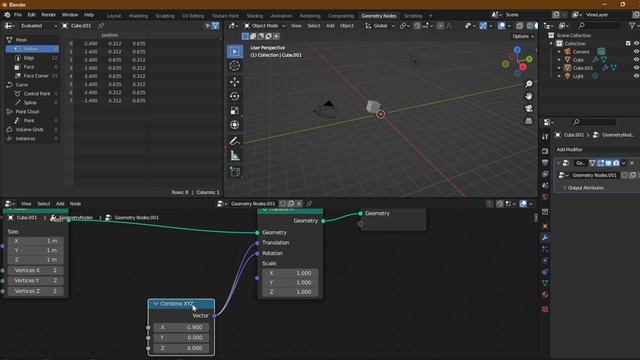640x360 pixels.
Task: Open the viewport Select menu
Action: pos(313,26)
